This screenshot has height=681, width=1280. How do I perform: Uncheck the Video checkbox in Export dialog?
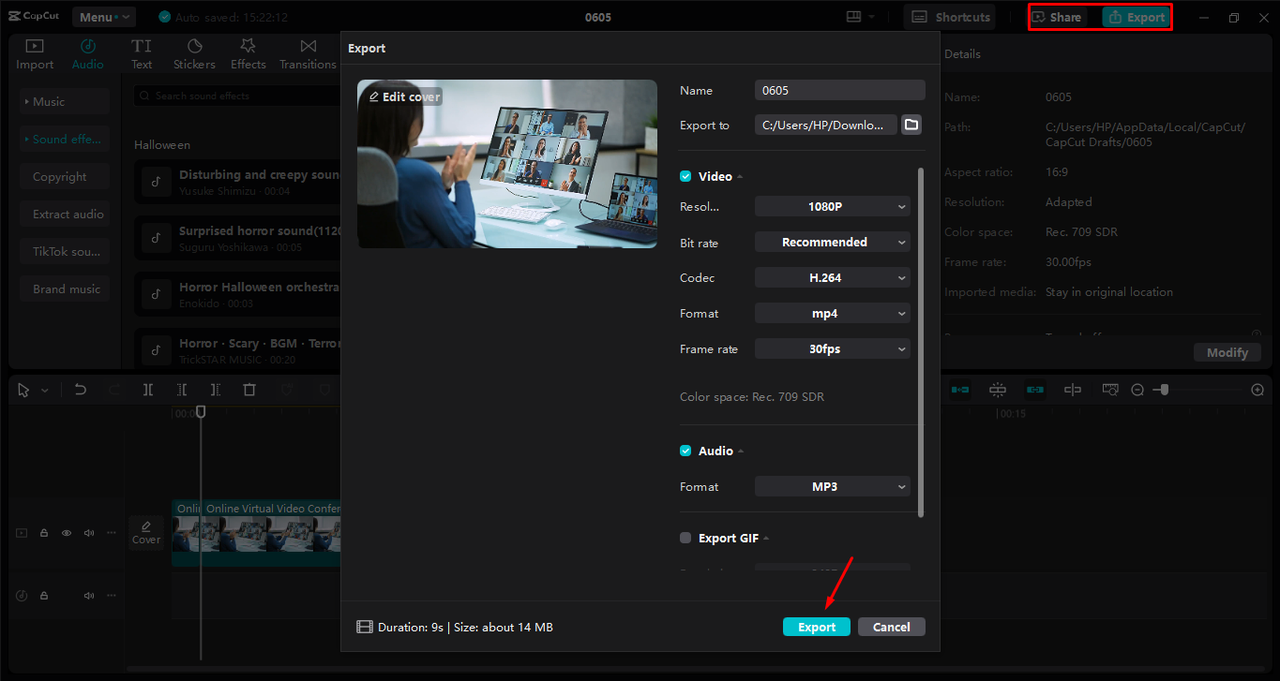pyautogui.click(x=686, y=176)
